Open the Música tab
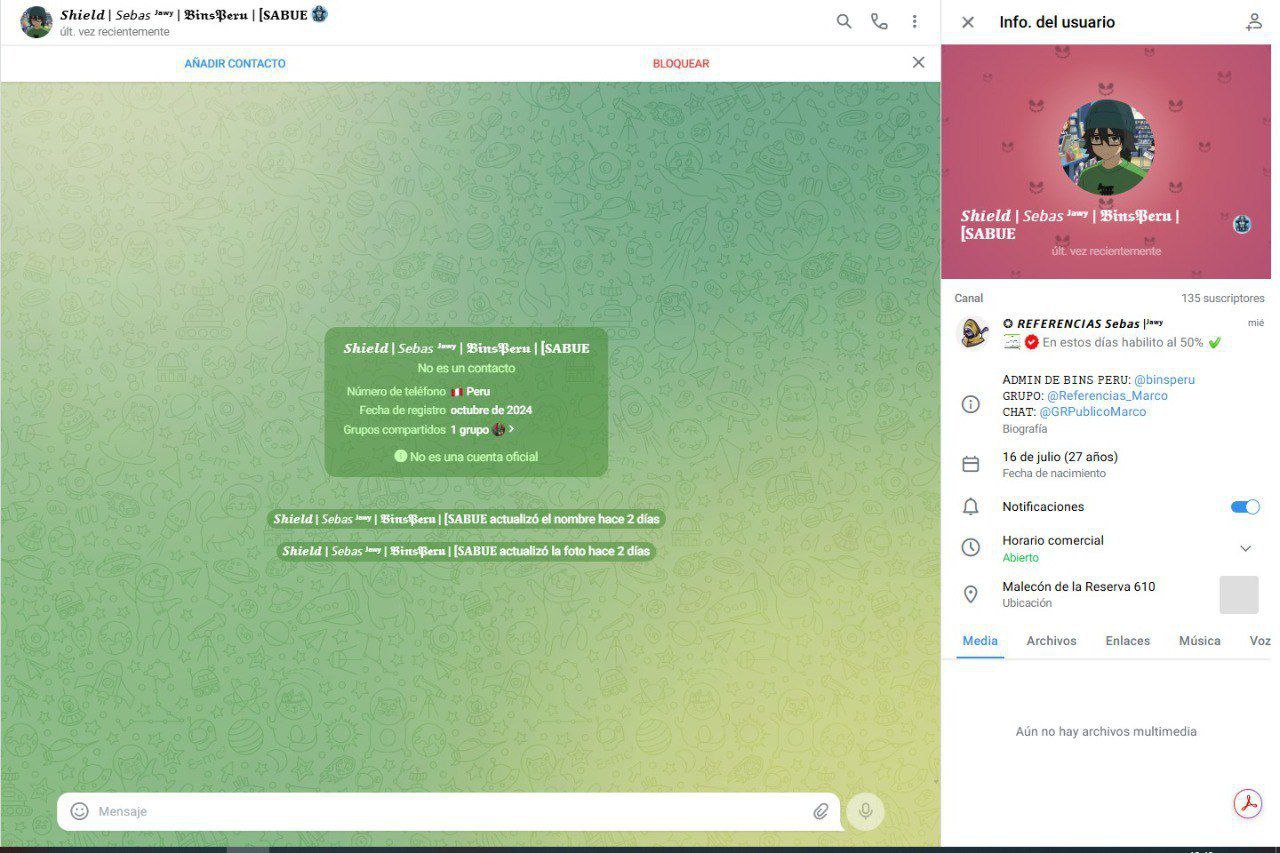Viewport: 1280px width, 853px height. (1199, 640)
